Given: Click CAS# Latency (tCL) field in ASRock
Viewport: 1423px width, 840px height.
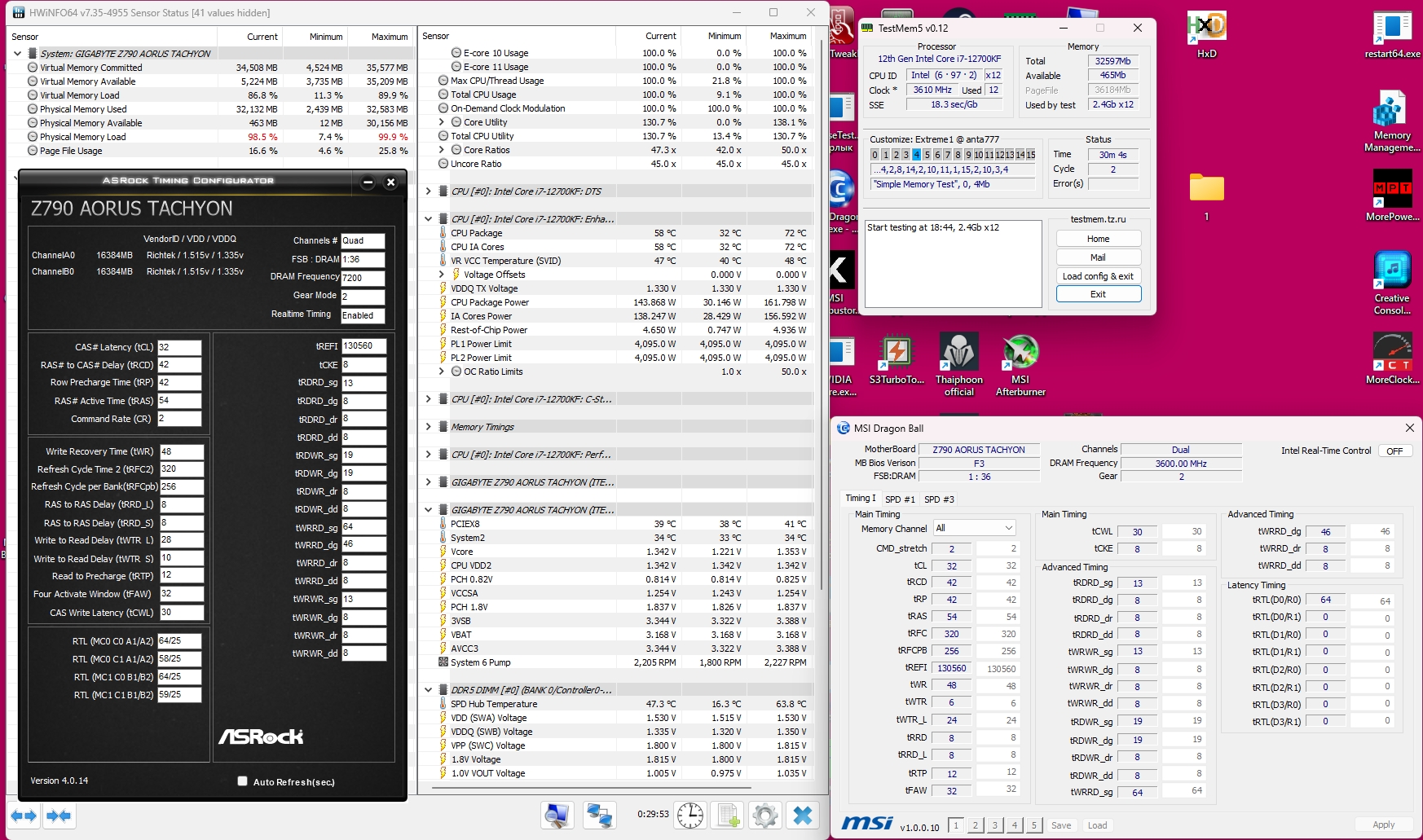Looking at the screenshot, I should point(179,347).
